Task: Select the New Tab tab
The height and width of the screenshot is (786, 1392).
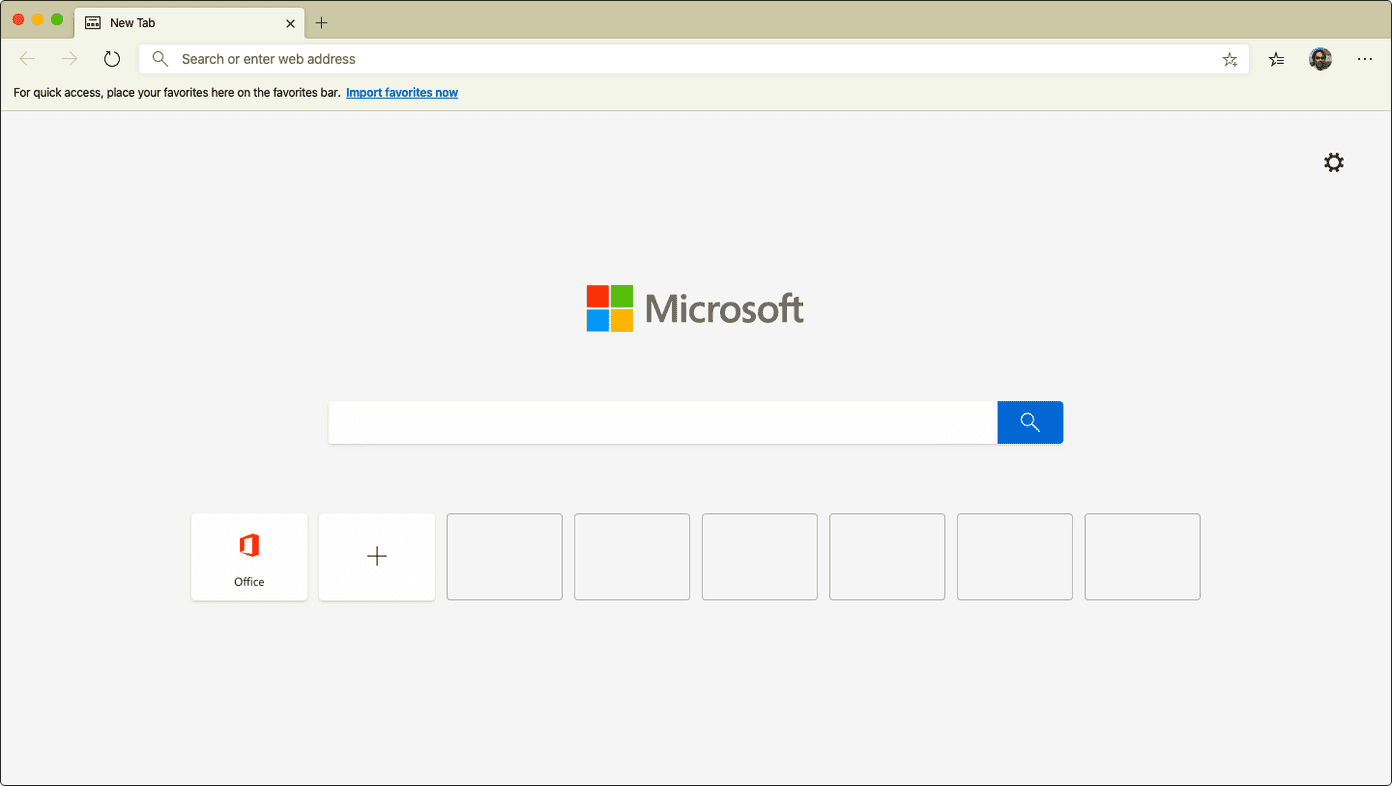Action: (189, 23)
